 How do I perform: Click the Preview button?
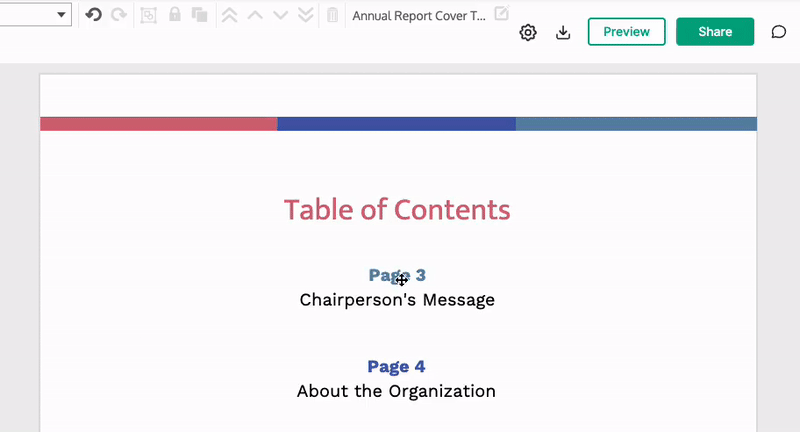(626, 32)
